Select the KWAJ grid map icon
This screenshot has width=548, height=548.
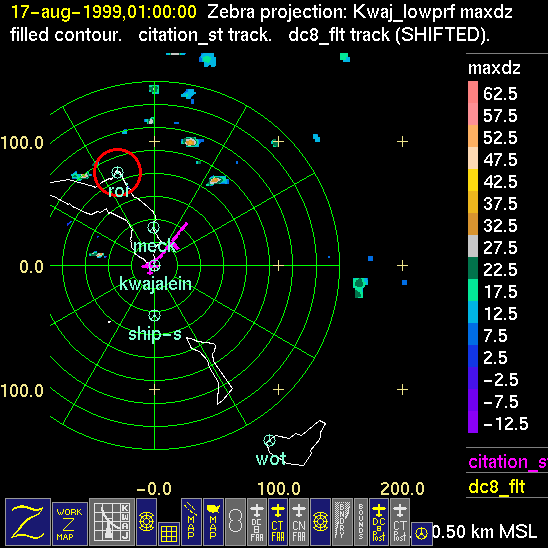click(x=112, y=522)
